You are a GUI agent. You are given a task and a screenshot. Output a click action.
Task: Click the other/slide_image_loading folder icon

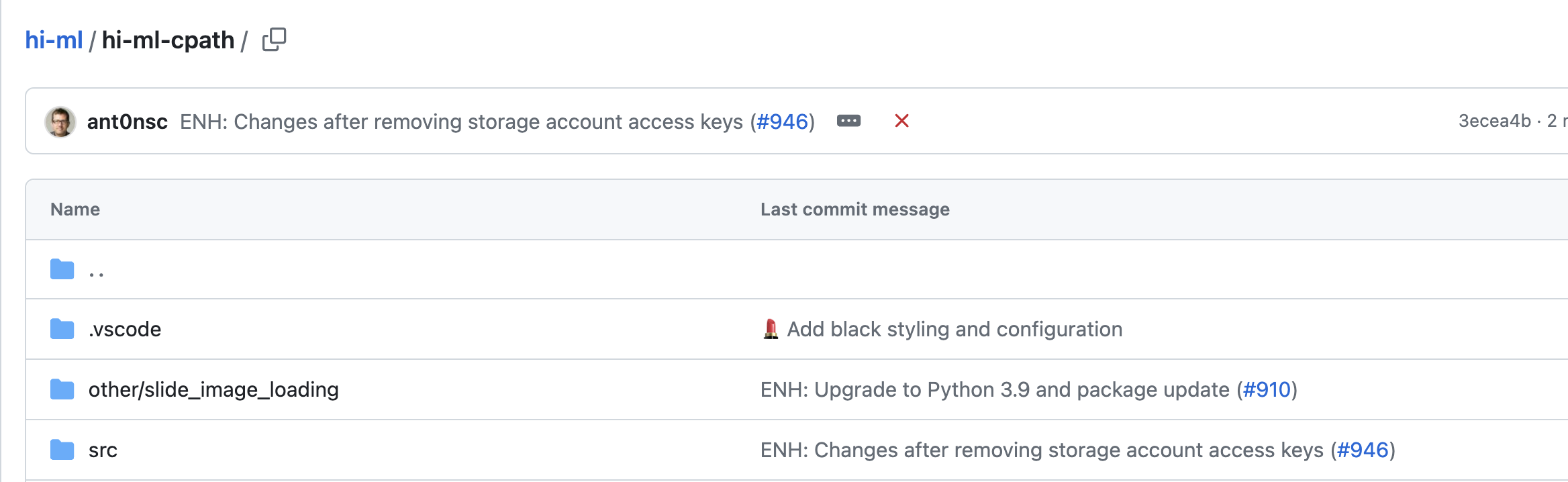62,389
